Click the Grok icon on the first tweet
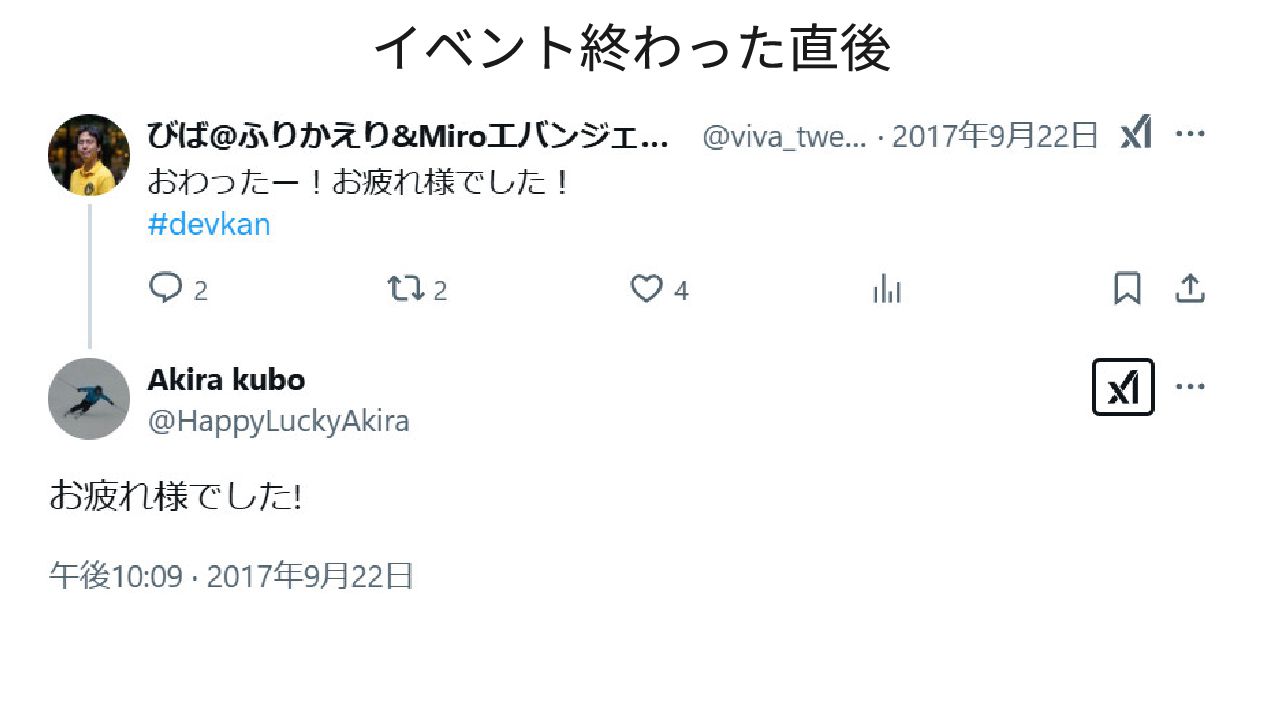Screen dimensions: 1264x710 (1136, 134)
